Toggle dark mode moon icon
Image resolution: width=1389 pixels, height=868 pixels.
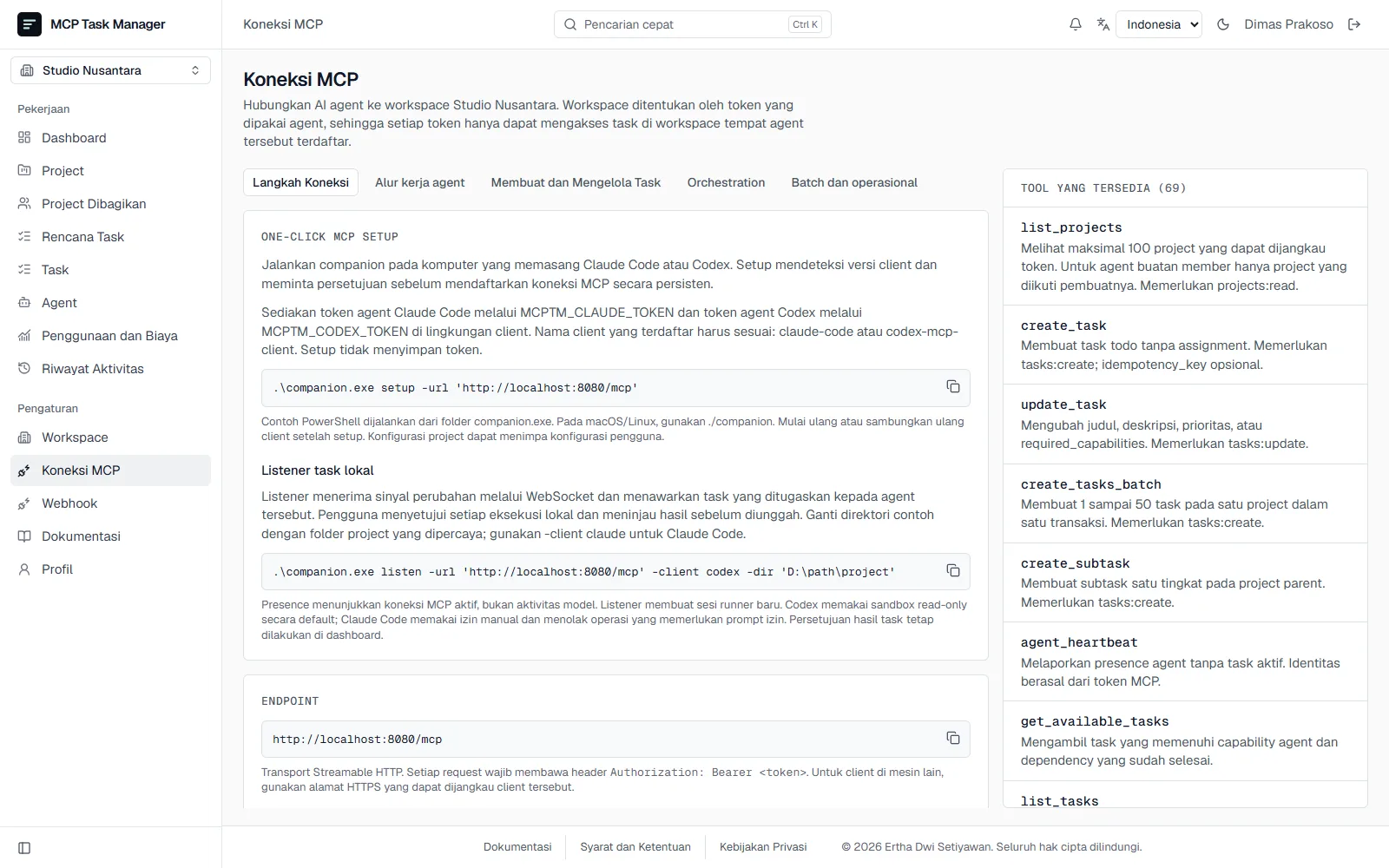pos(1223,24)
